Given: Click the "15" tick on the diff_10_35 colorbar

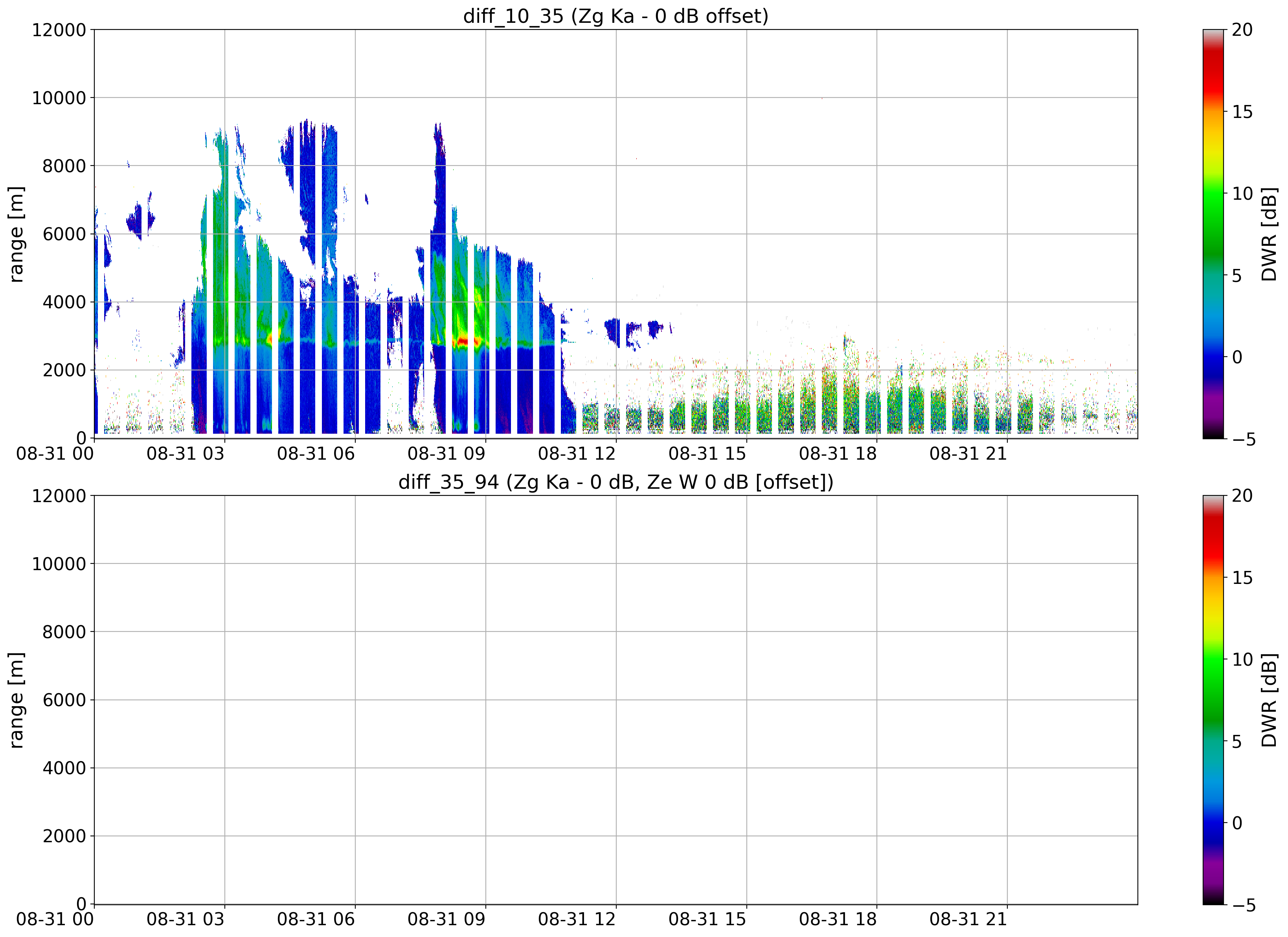Looking at the screenshot, I should point(1242,111).
